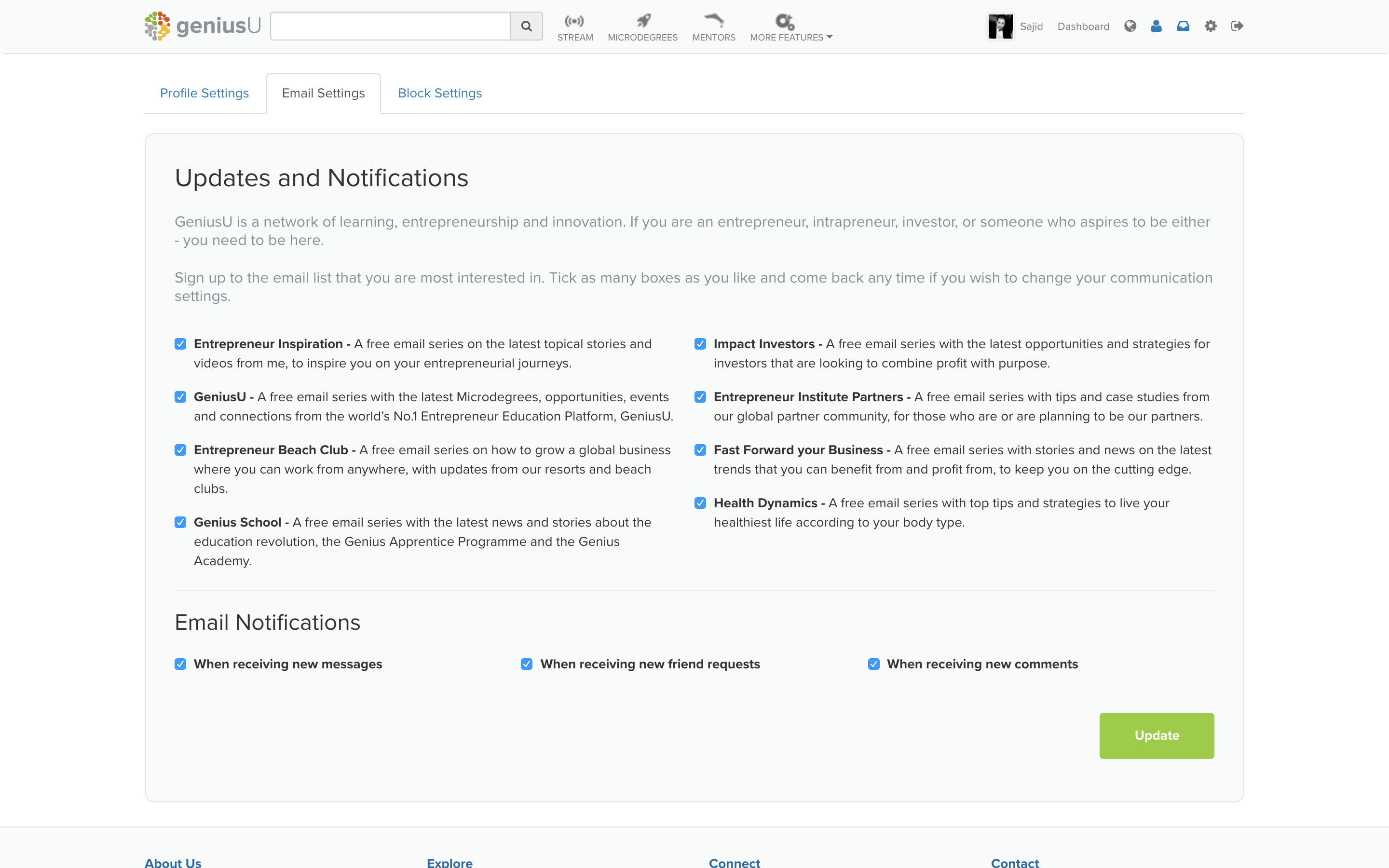Click the sign-out icon

[1237, 26]
